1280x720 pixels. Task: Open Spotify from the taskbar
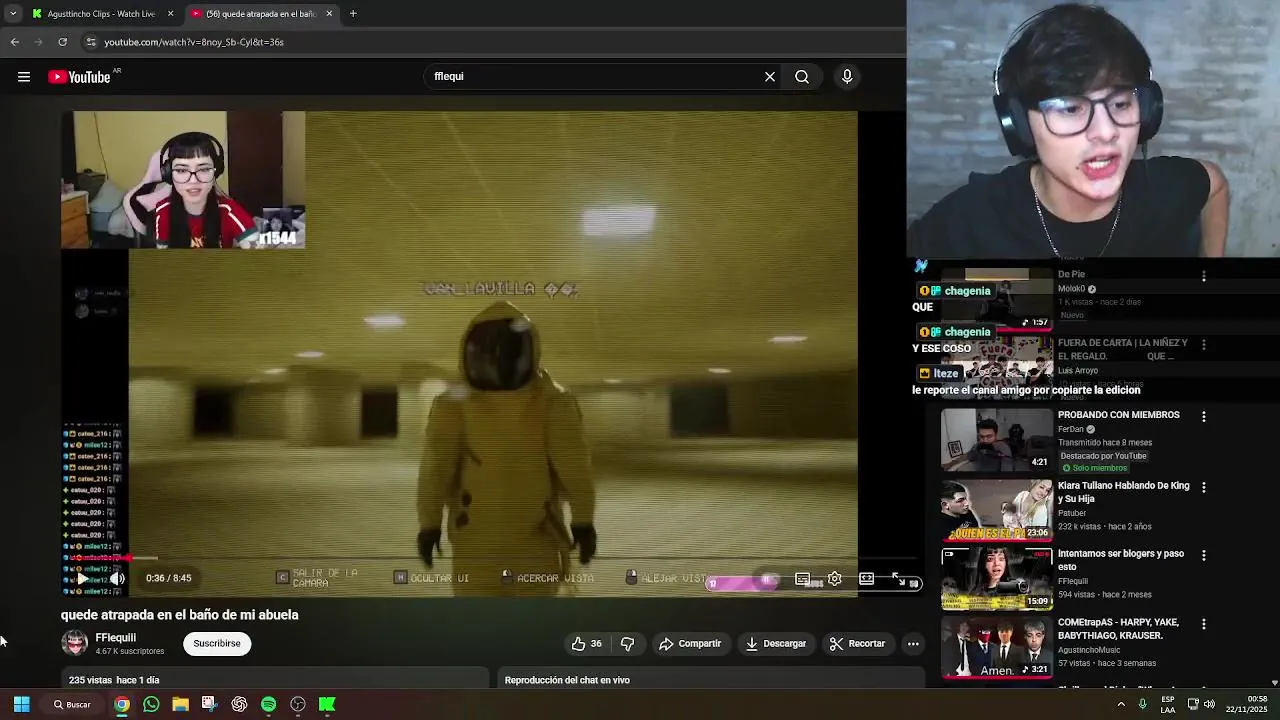click(x=268, y=704)
